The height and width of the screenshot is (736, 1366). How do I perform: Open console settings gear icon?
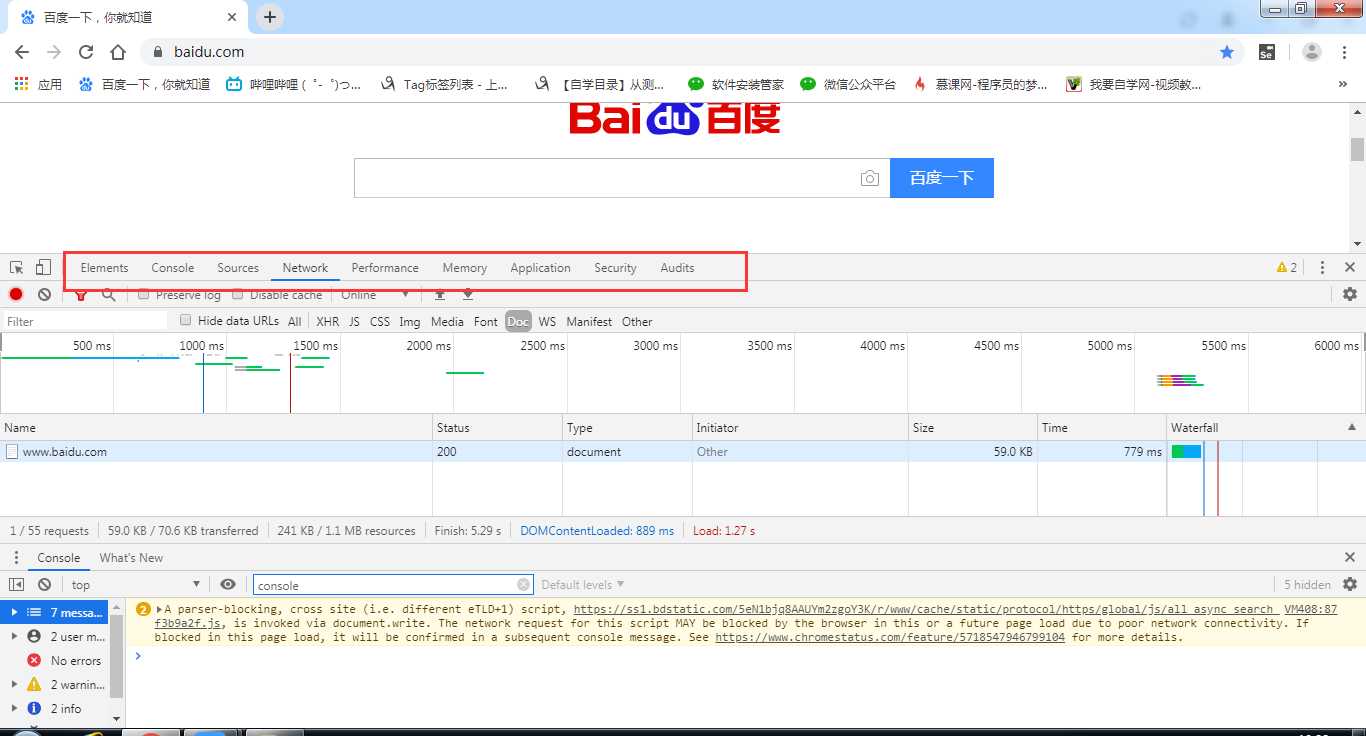coord(1350,584)
